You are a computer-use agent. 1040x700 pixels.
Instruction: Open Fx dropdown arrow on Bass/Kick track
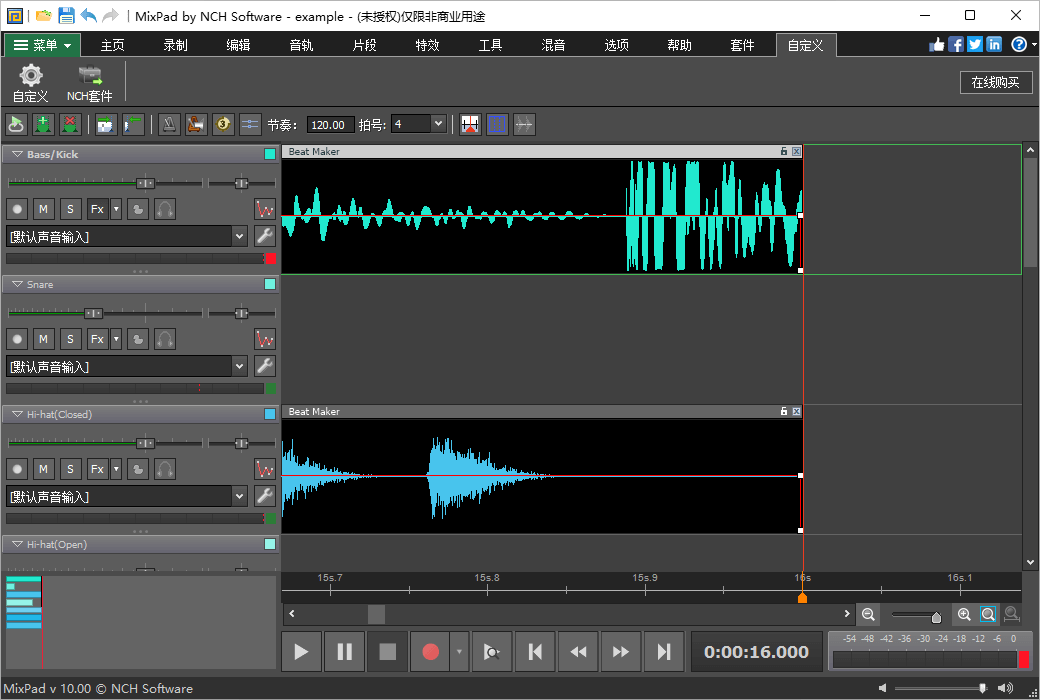pos(116,209)
